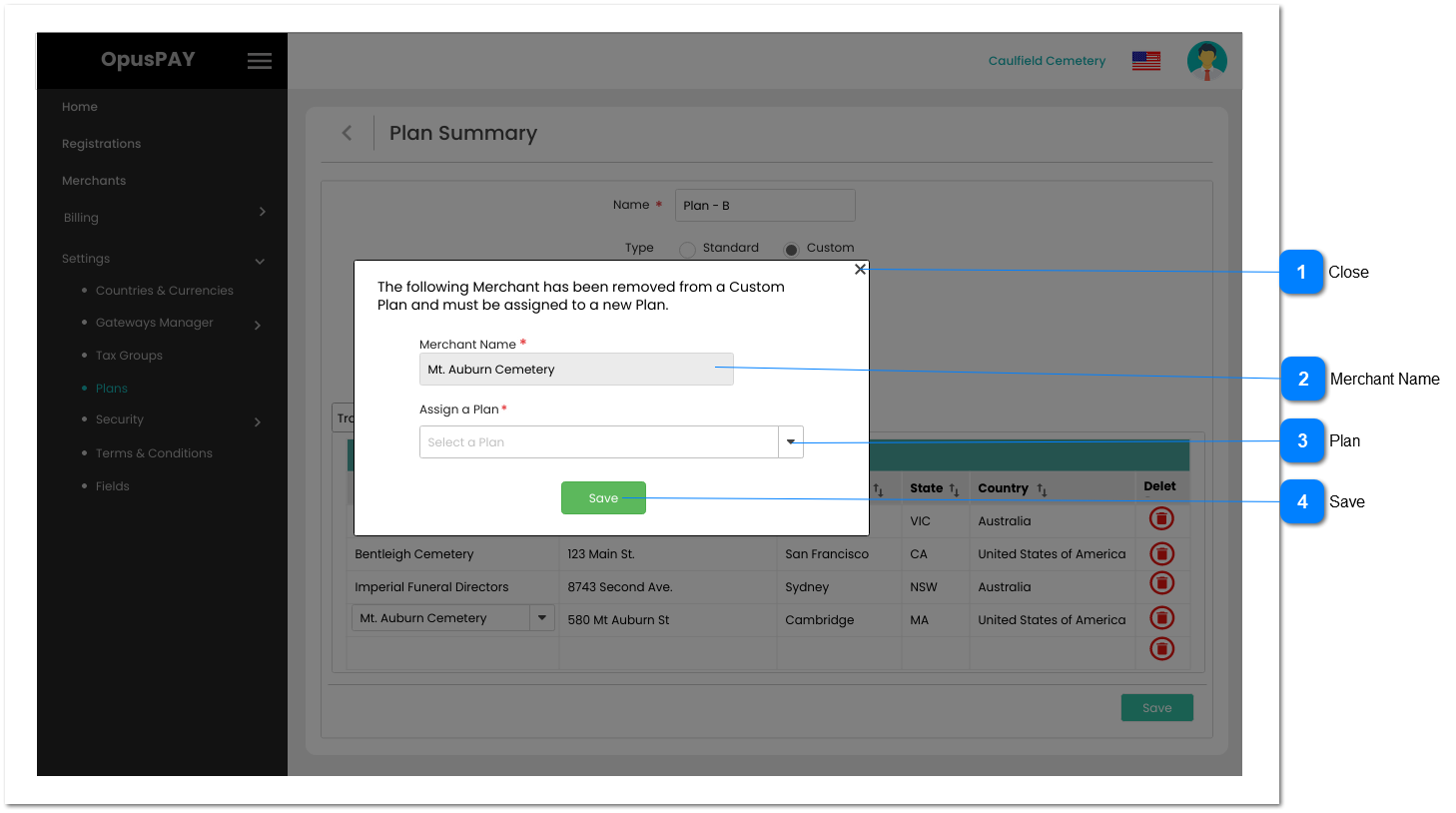The image size is (1456, 813).
Task: Delete the Imperial Funeral Directors row
Action: (1161, 583)
